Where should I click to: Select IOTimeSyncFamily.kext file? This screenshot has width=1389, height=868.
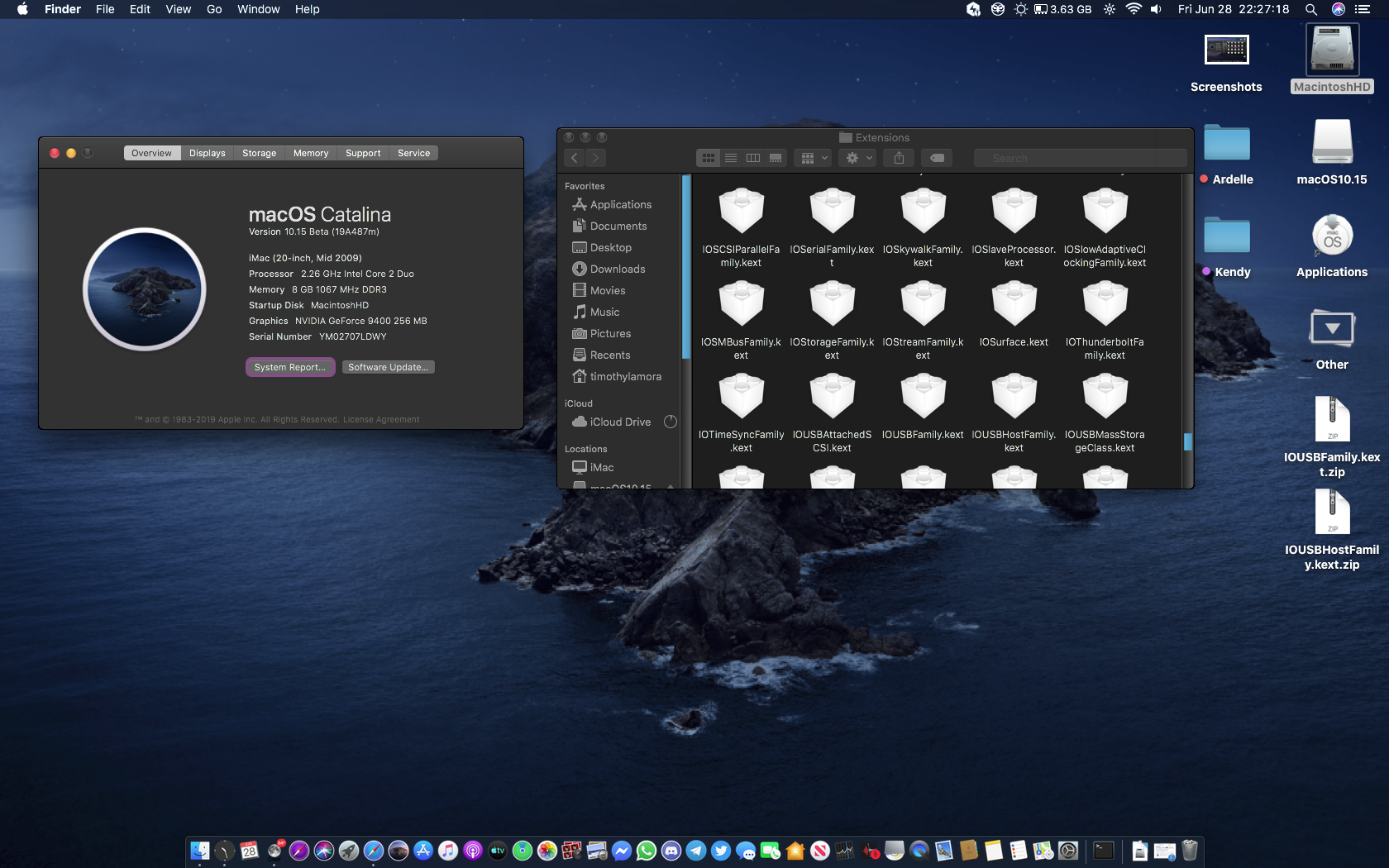741,413
